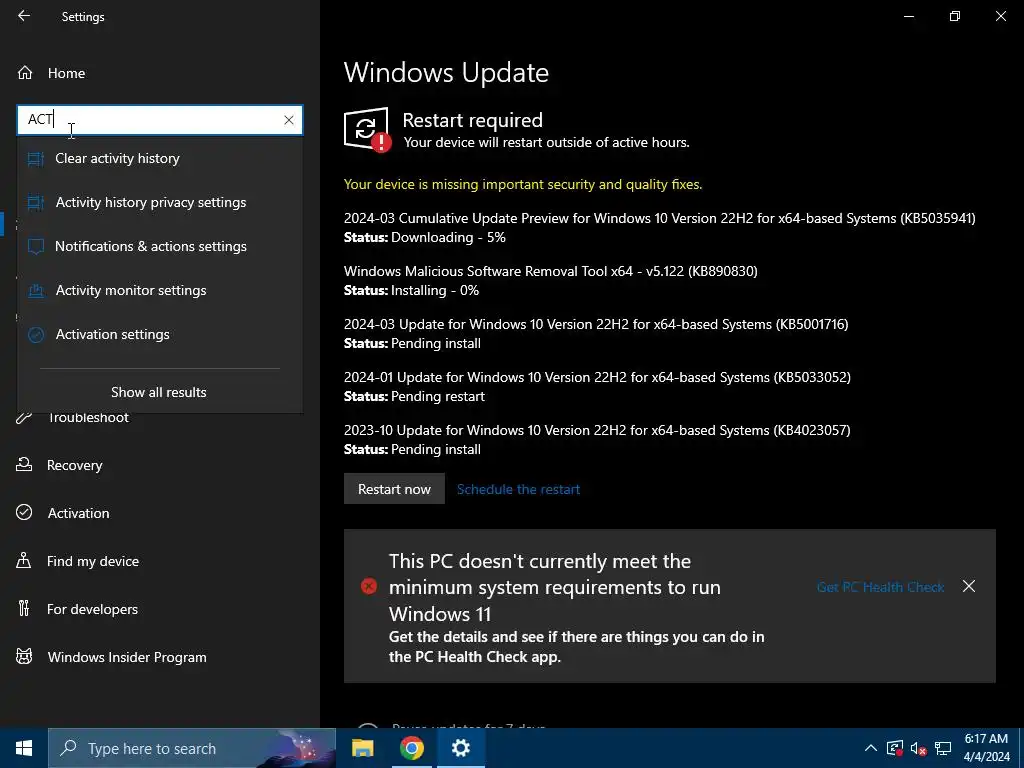This screenshot has width=1024, height=768.
Task: Click the show desktop strip at taskbar end
Action: click(1021, 748)
